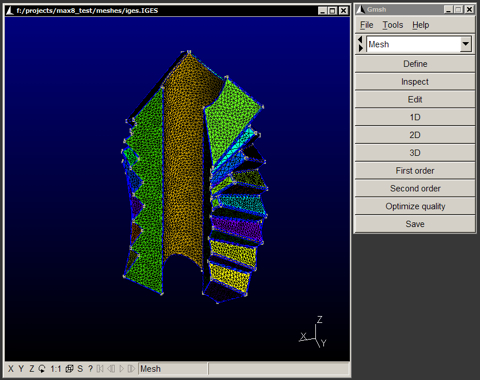Click the cube geometry options icon
Screen dimensions: 480x380
(69, 369)
